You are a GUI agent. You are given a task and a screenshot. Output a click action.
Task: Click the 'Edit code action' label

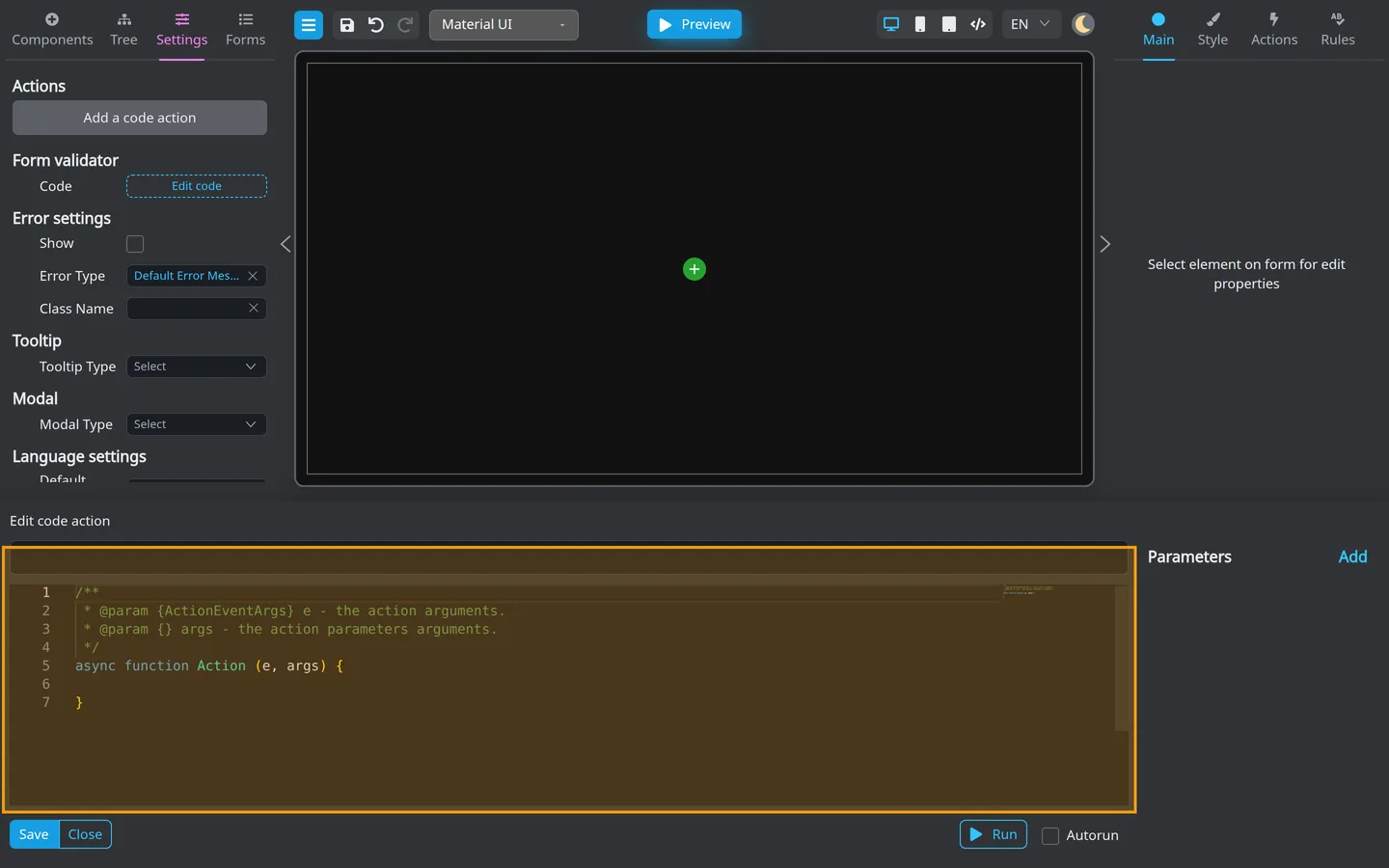pyautogui.click(x=60, y=521)
